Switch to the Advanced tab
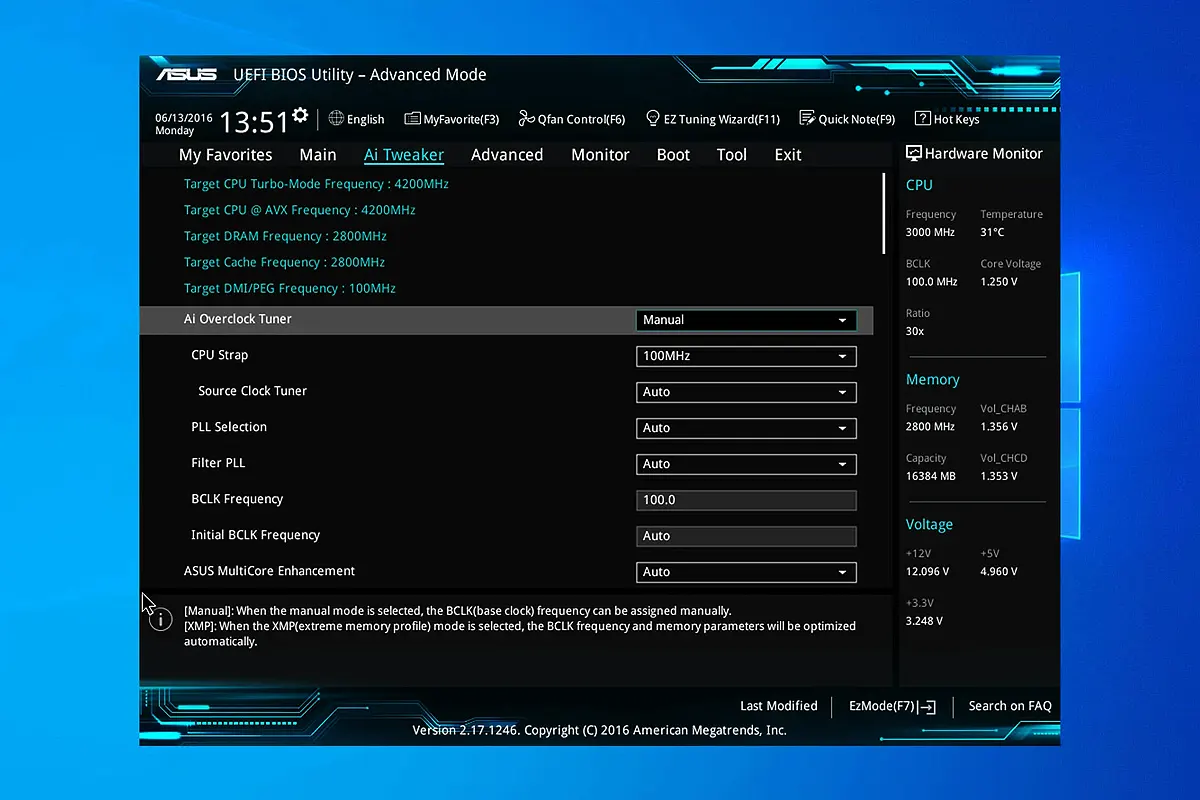Viewport: 1200px width, 800px height. click(x=507, y=155)
